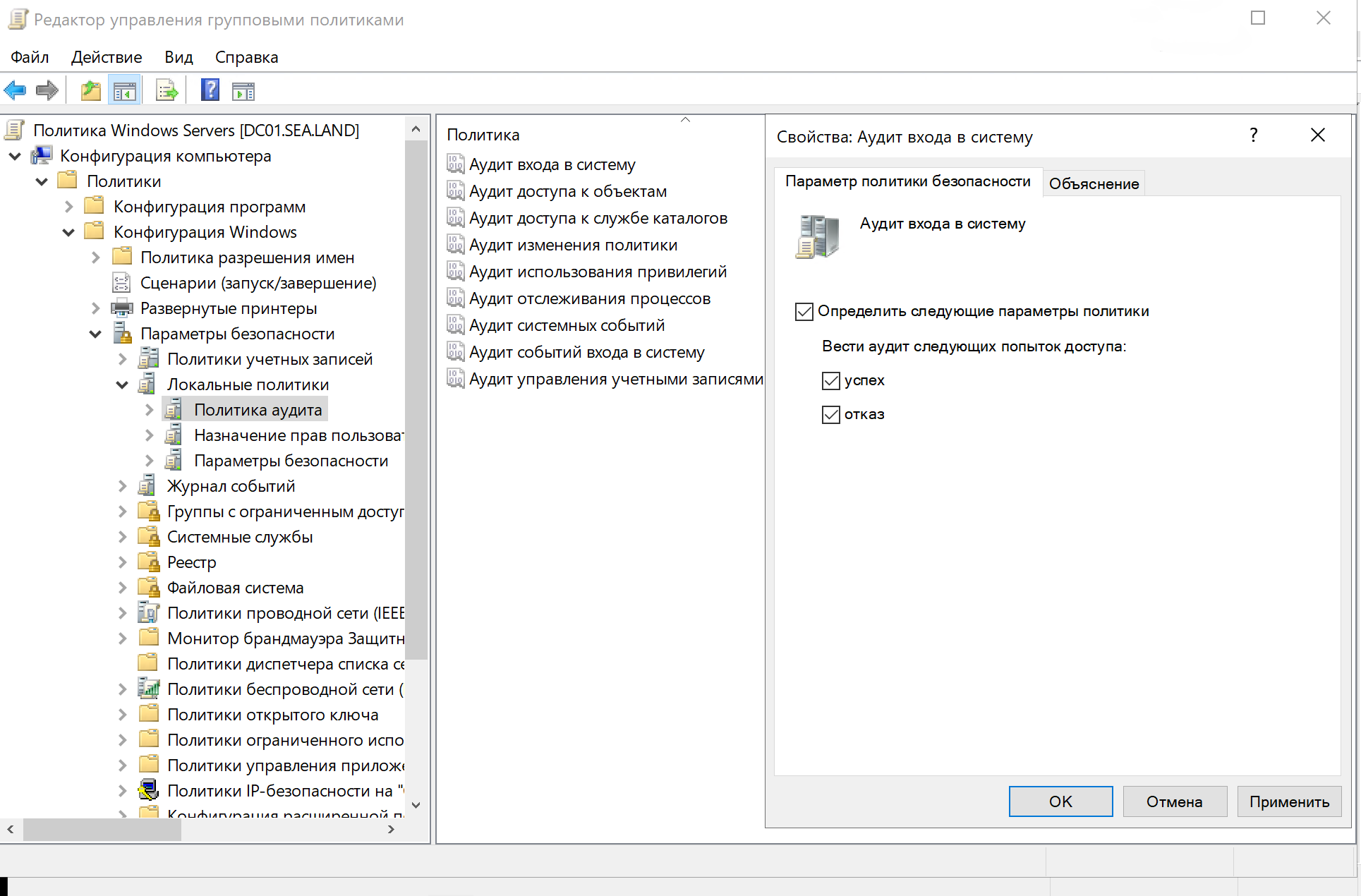Select the policy 'Аудит доступа к объектам'
The height and width of the screenshot is (896, 1361).
567,190
